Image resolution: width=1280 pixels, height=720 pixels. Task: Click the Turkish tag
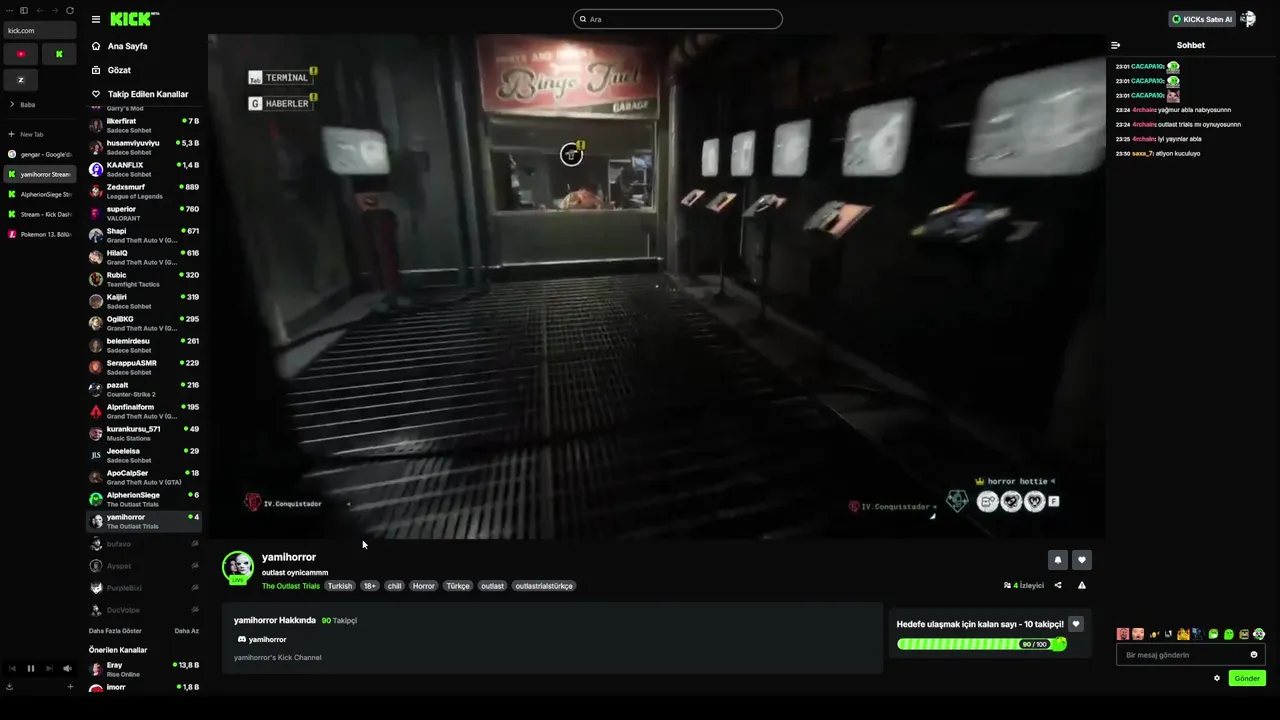coord(340,586)
